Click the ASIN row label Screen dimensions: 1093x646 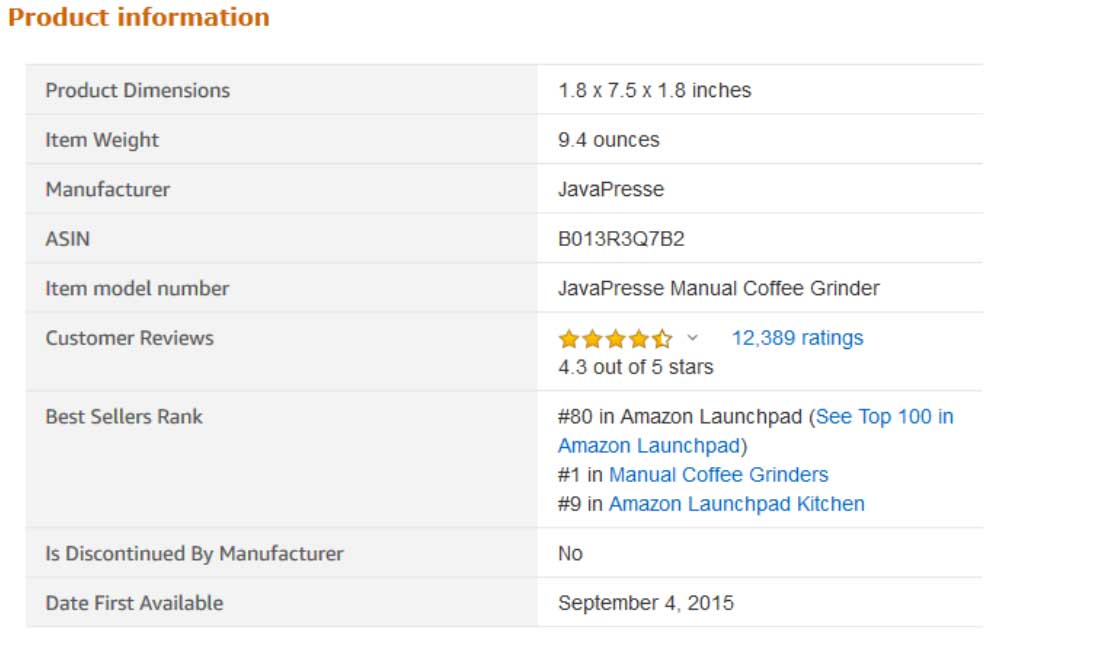tap(67, 239)
